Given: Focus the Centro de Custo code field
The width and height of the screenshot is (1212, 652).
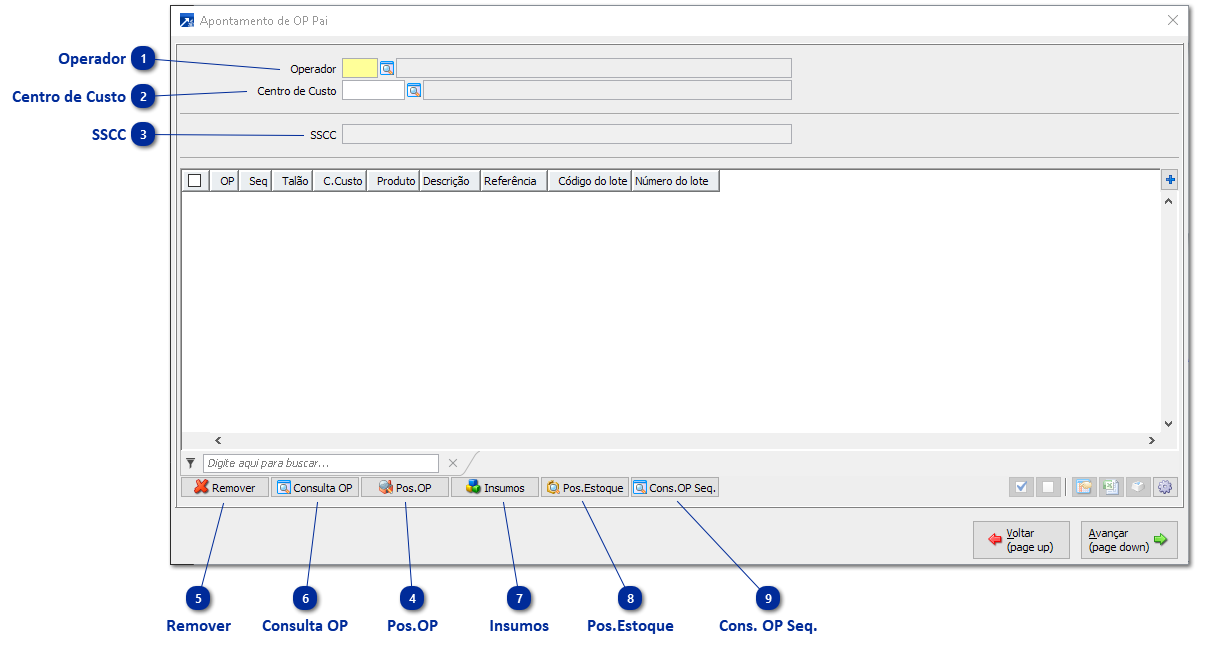Looking at the screenshot, I should (x=373, y=90).
